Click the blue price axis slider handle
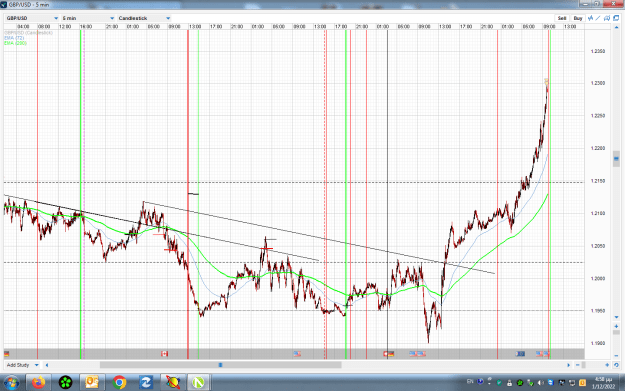The height and width of the screenshot is (391, 625). [616, 159]
